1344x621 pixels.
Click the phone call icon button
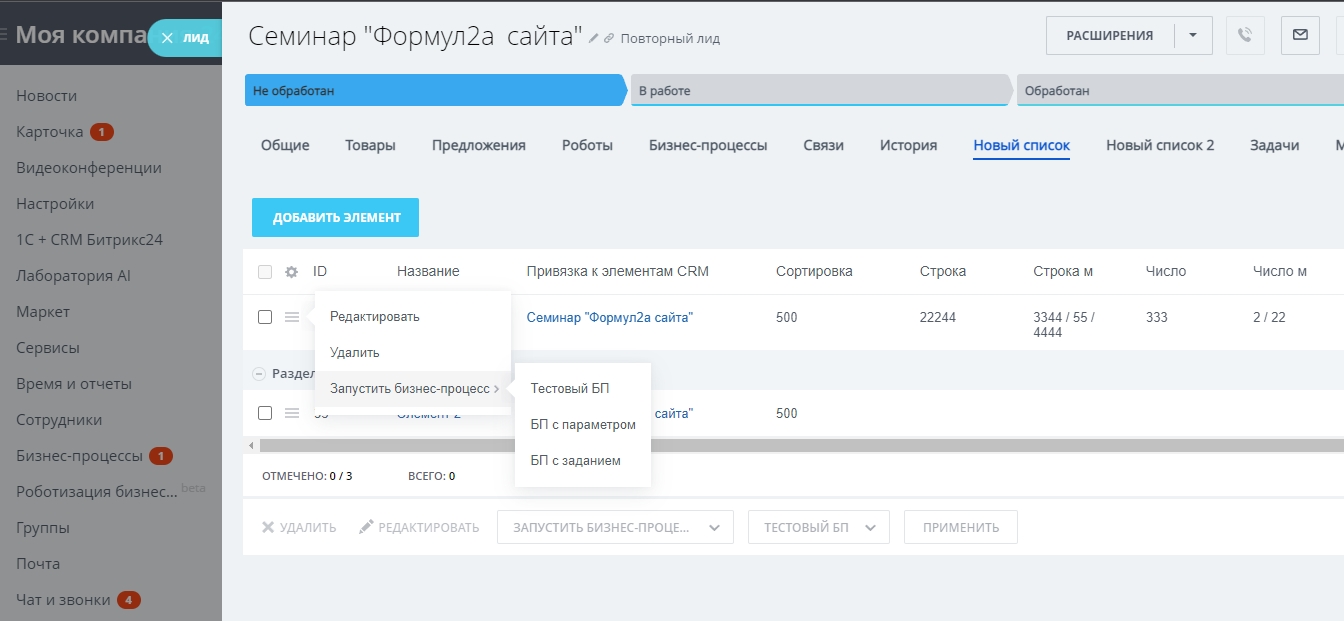click(1245, 35)
